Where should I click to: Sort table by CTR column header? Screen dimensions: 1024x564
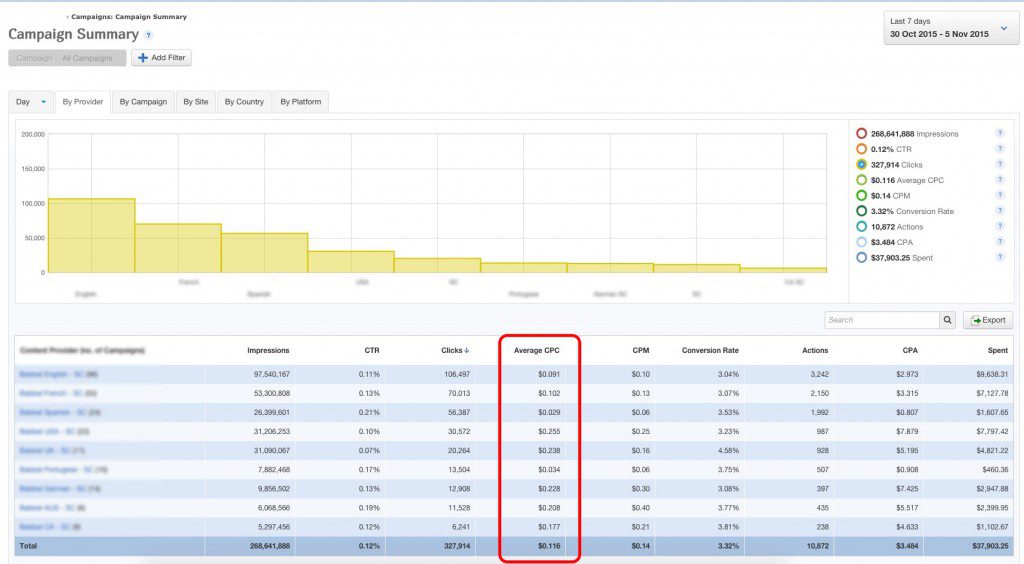click(372, 351)
